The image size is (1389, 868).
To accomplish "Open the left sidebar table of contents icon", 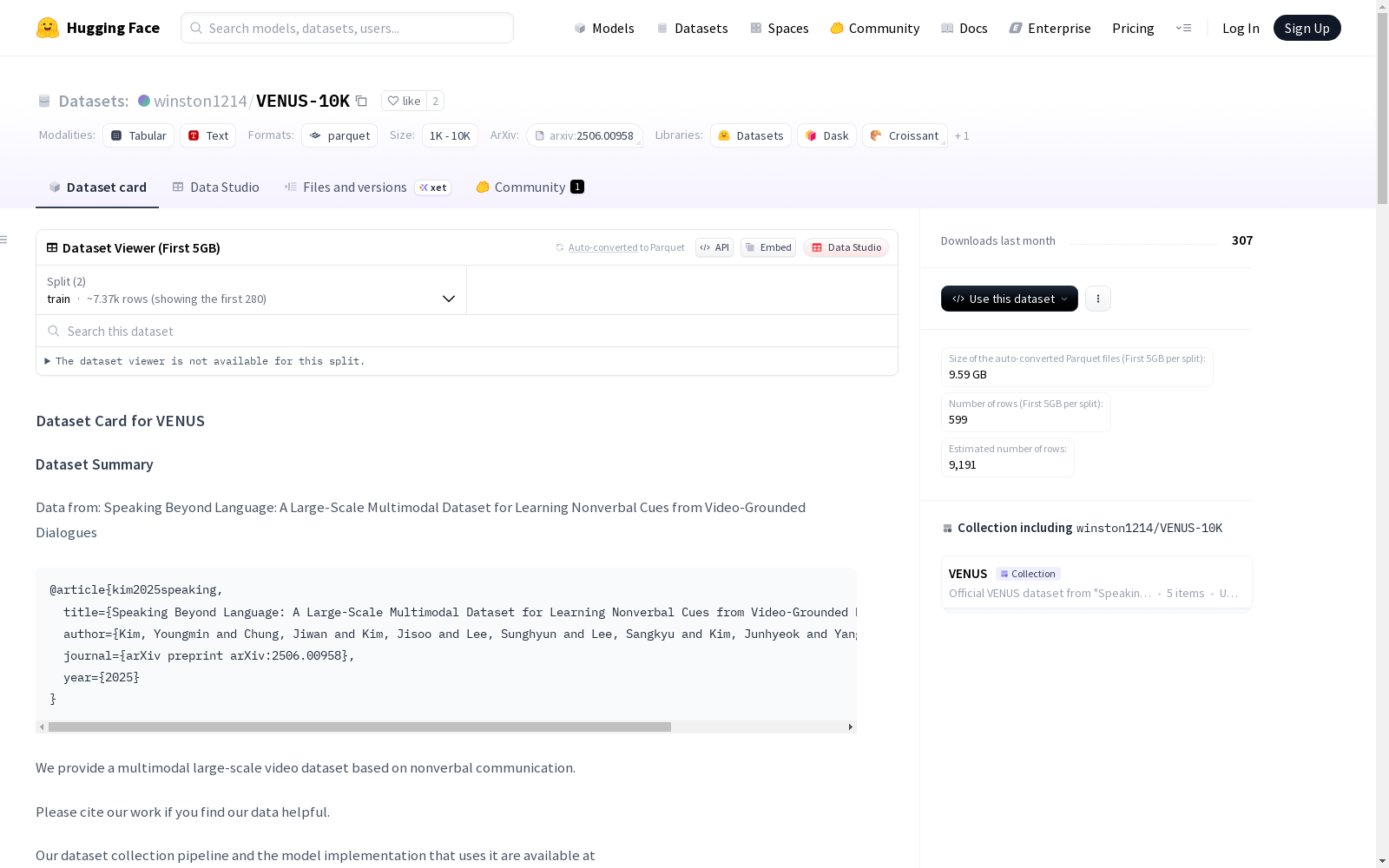I will pyautogui.click(x=4, y=240).
